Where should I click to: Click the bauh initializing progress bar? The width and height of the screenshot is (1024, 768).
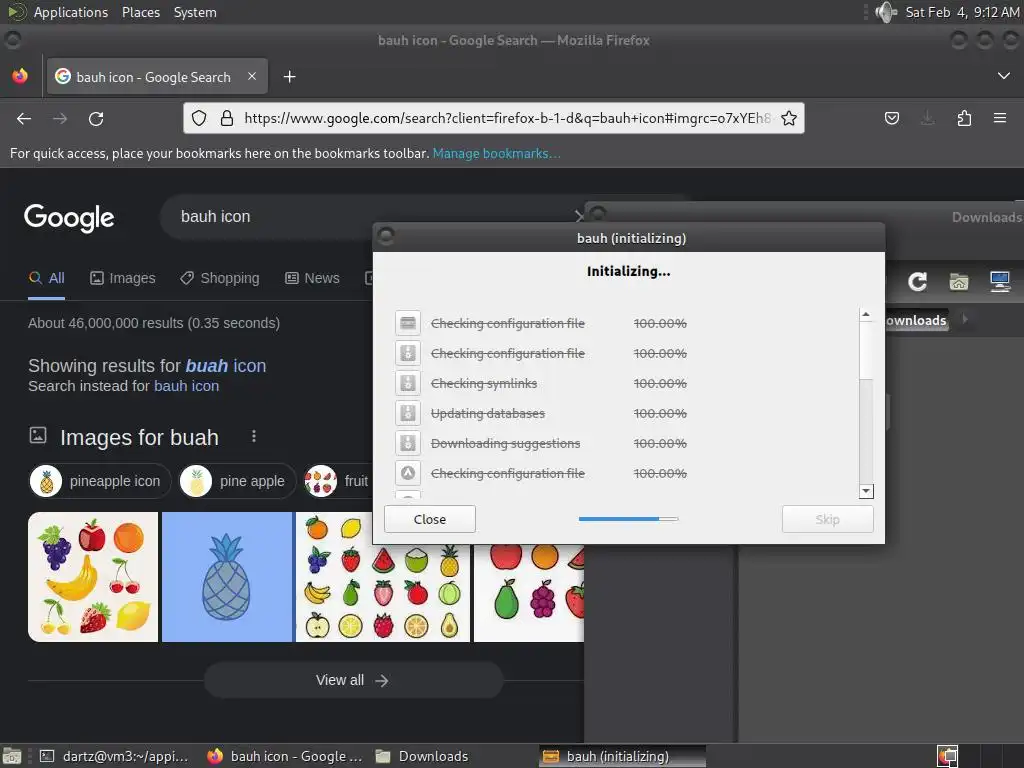[x=628, y=519]
